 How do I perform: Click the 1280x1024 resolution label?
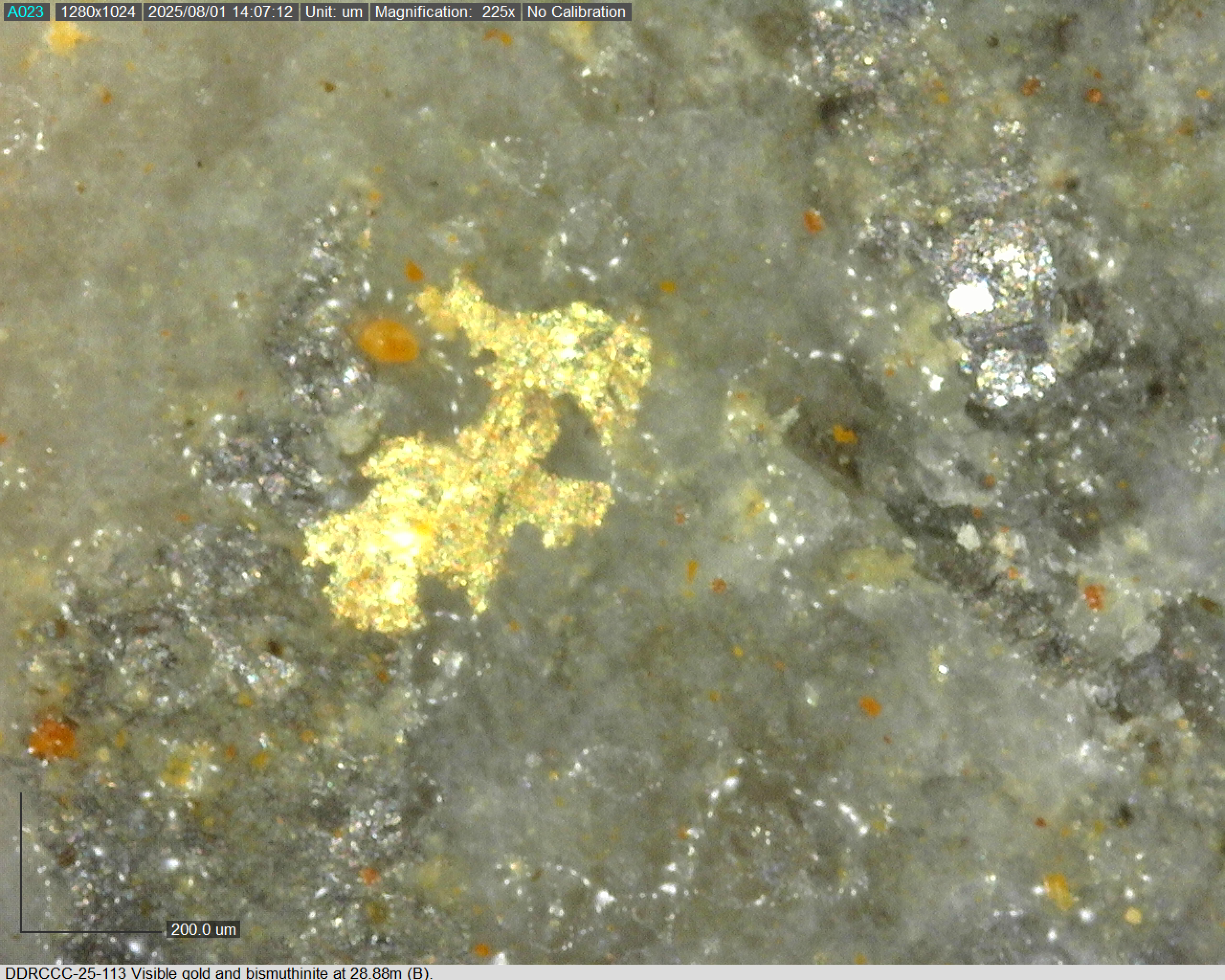click(x=98, y=12)
